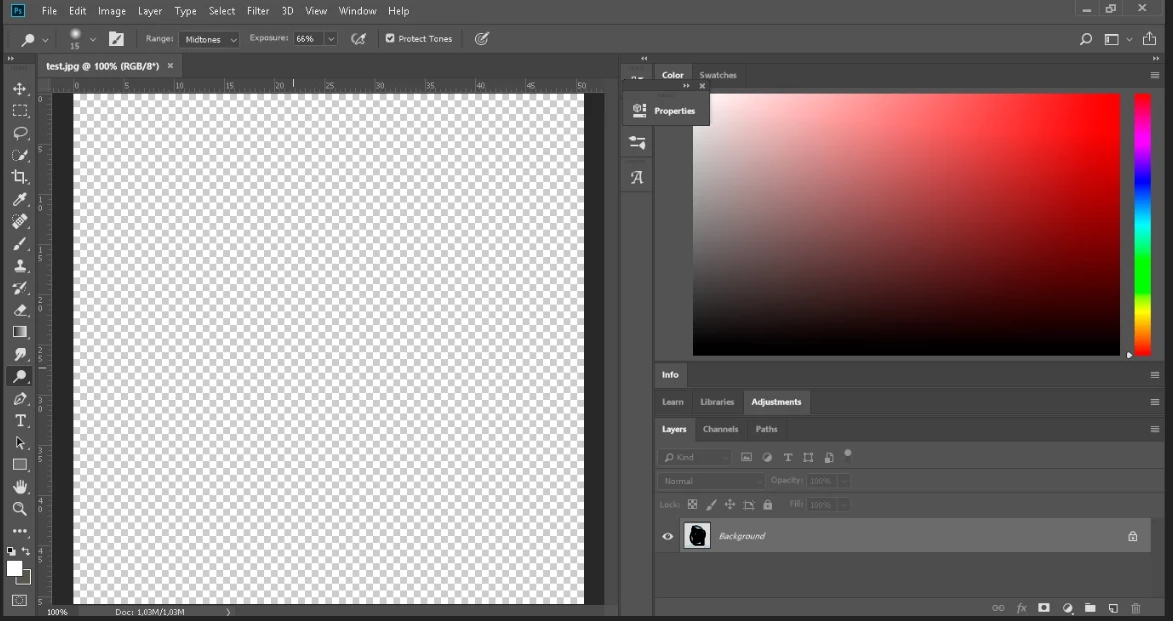Screen dimensions: 1173x621
Task: Open the Info panel options menu
Action: click(x=1154, y=375)
